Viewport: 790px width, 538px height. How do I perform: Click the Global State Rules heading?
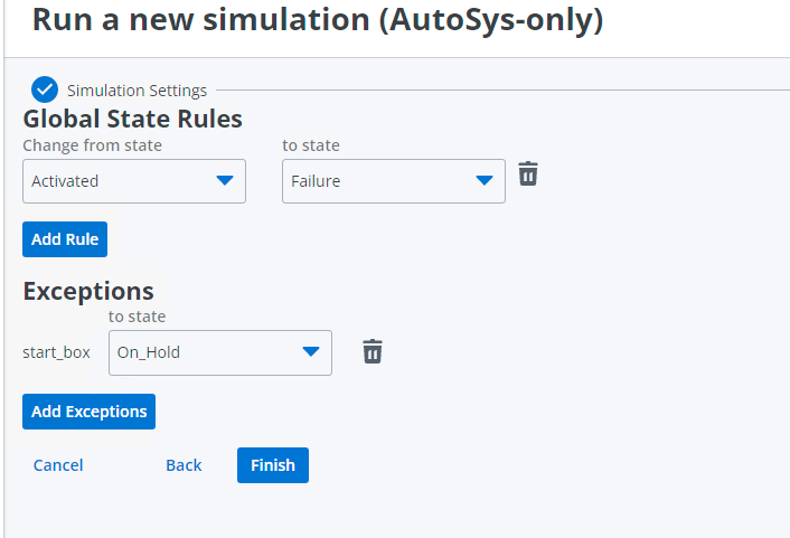click(x=132, y=119)
